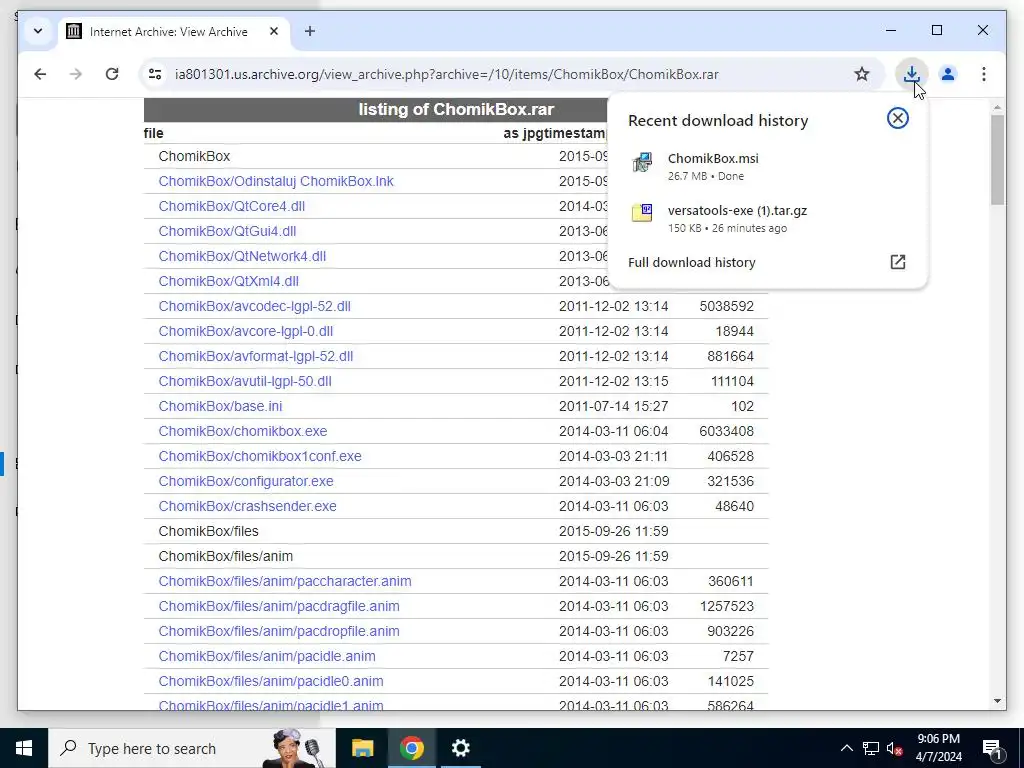Open versatools-exe (1).tar.gz download entry
The width and height of the screenshot is (1024, 768).
(x=767, y=218)
